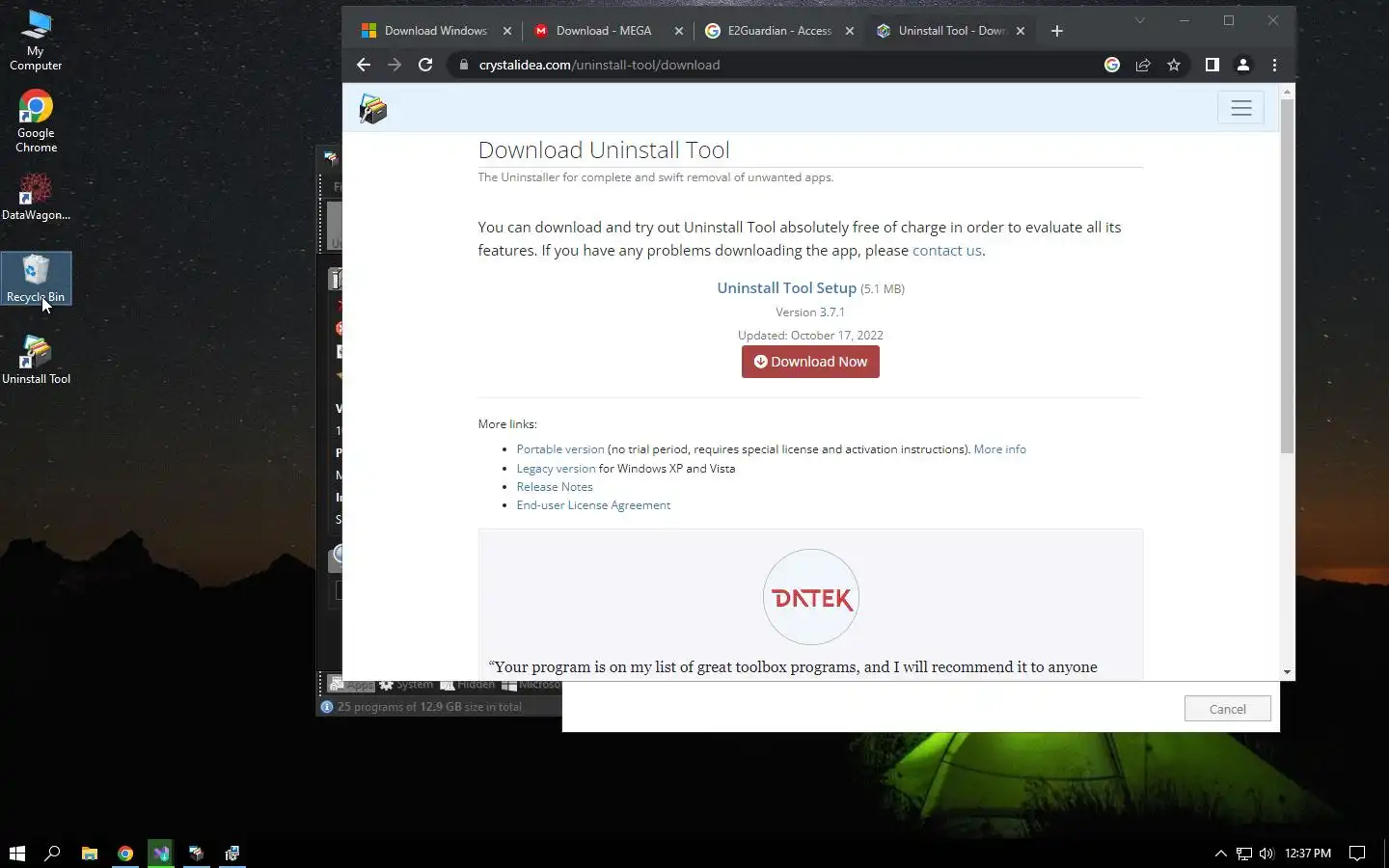Click the page scrollbar thumb

coord(1287,277)
